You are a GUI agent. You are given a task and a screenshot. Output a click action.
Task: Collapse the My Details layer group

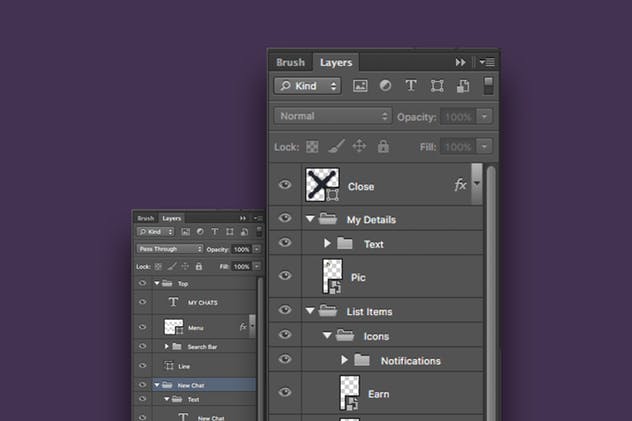[x=309, y=219]
